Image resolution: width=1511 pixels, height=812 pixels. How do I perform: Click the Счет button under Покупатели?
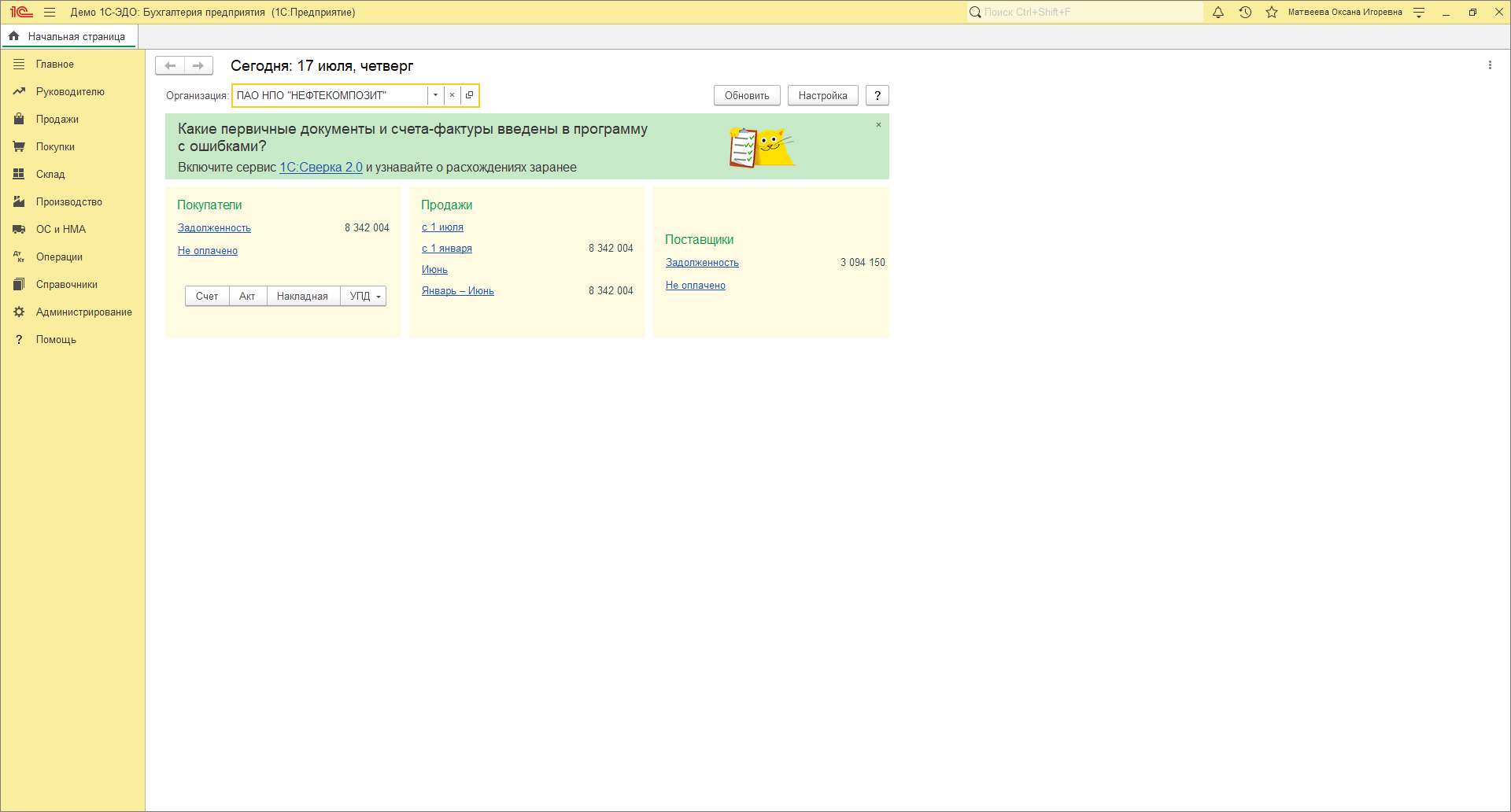coord(207,297)
